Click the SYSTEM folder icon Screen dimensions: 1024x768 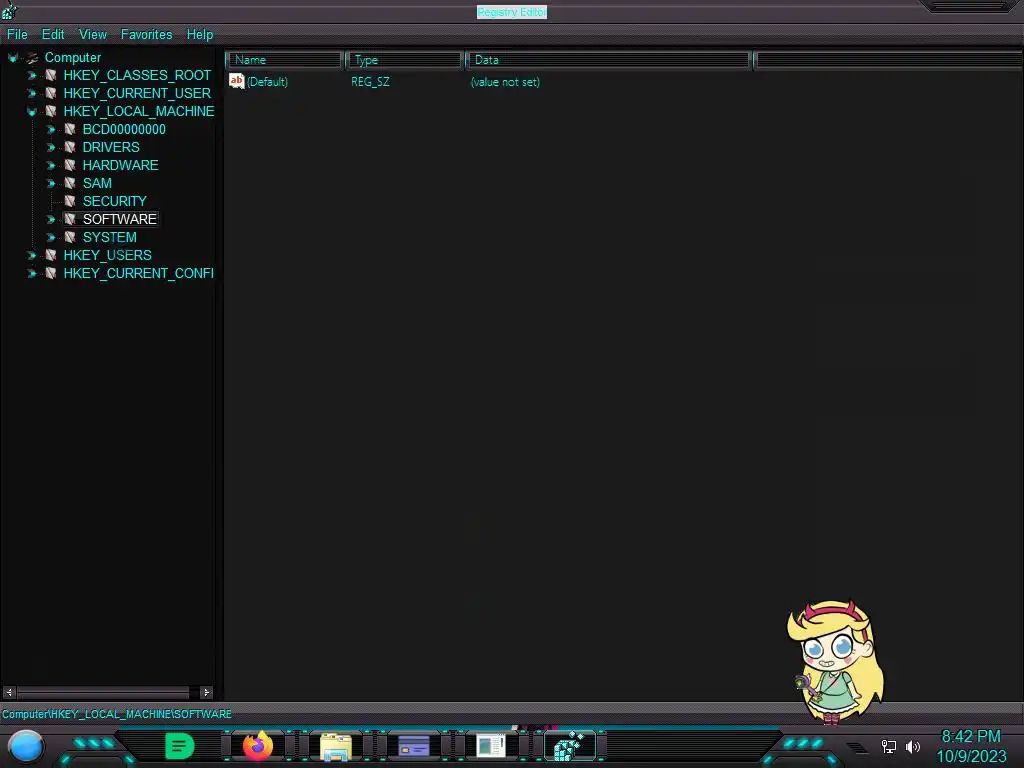[70, 237]
